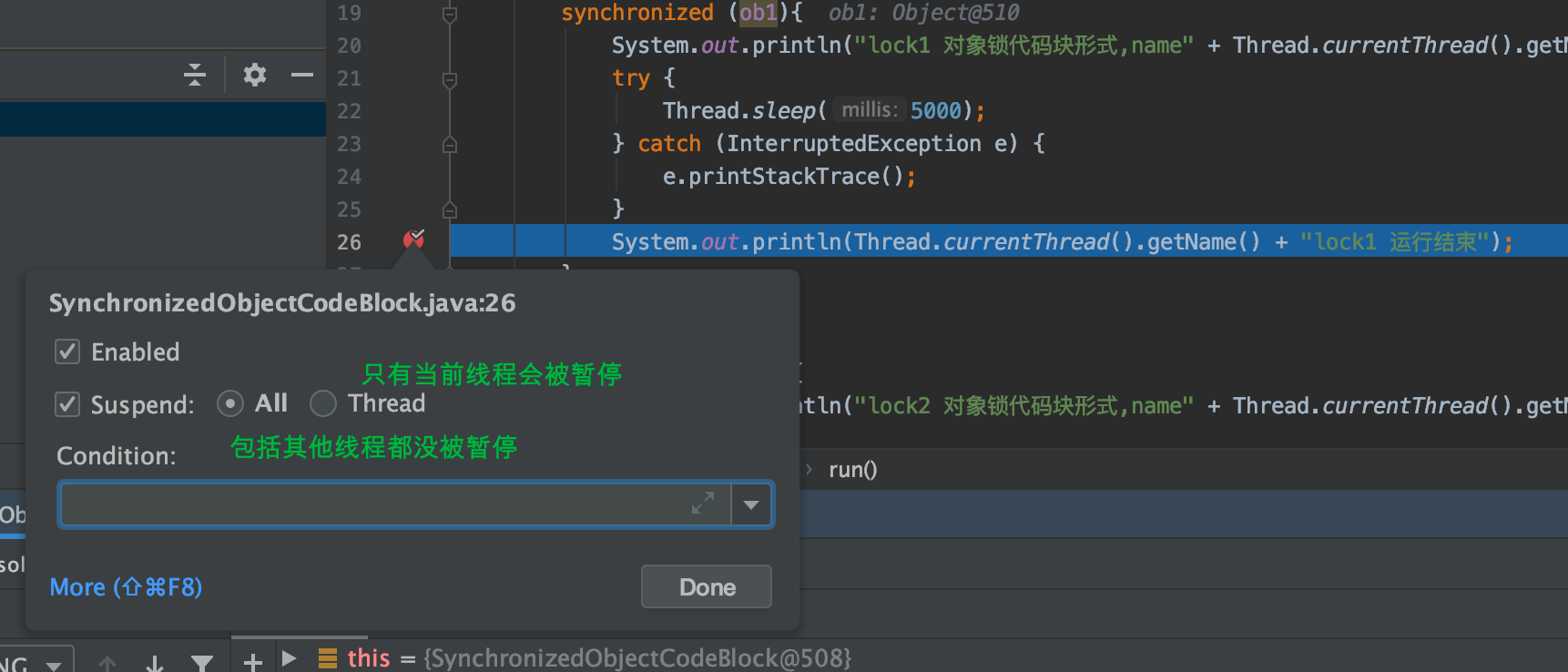Click the breakpoint marker on line 26
The image size is (1568, 672).
(414, 240)
